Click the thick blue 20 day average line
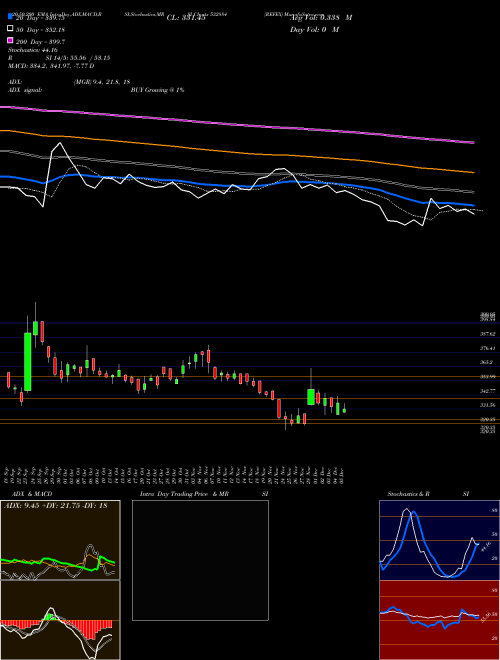The height and width of the screenshot is (660, 500). coord(236,186)
